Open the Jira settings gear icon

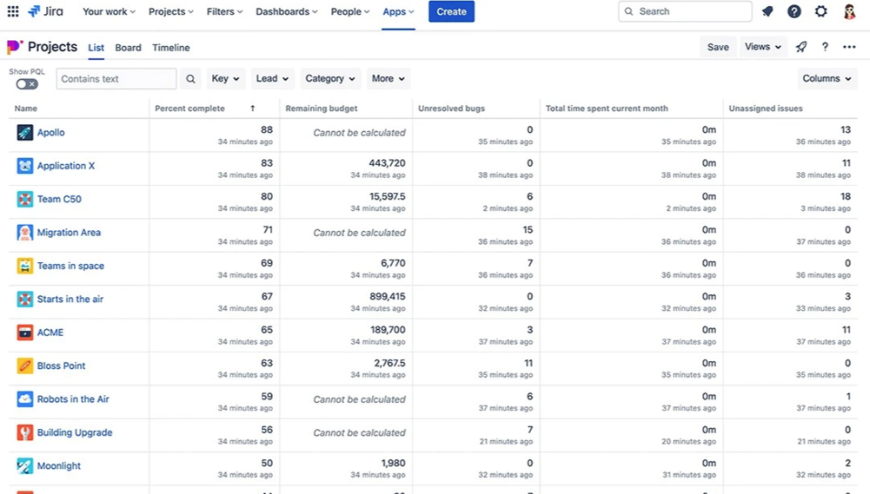click(821, 12)
